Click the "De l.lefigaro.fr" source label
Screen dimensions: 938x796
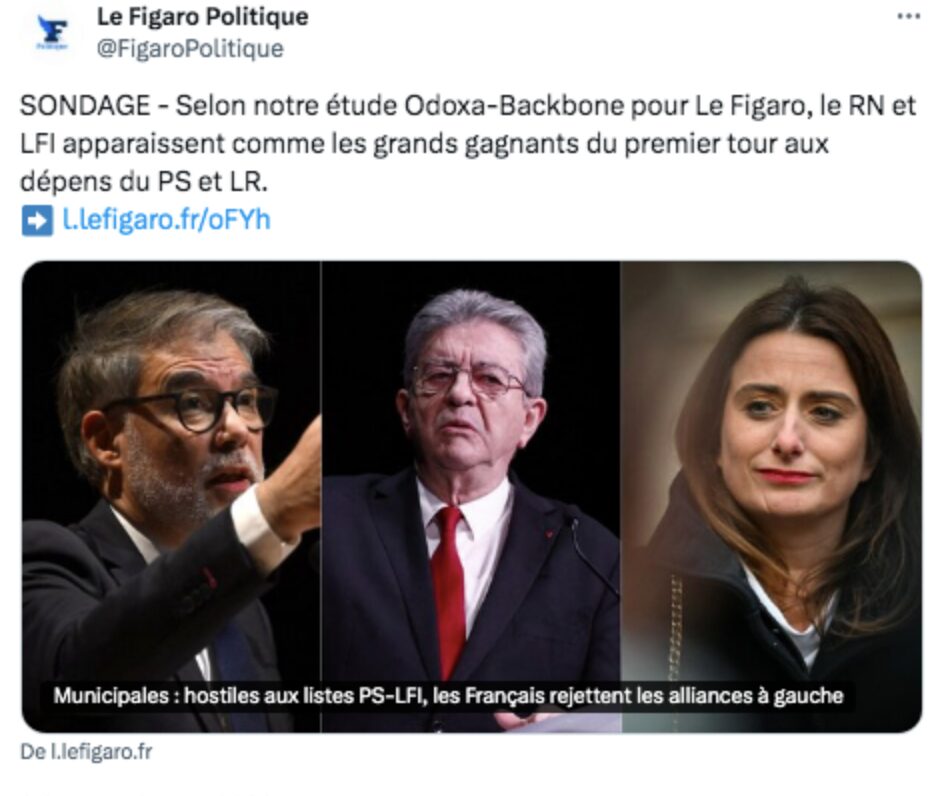coord(86,752)
